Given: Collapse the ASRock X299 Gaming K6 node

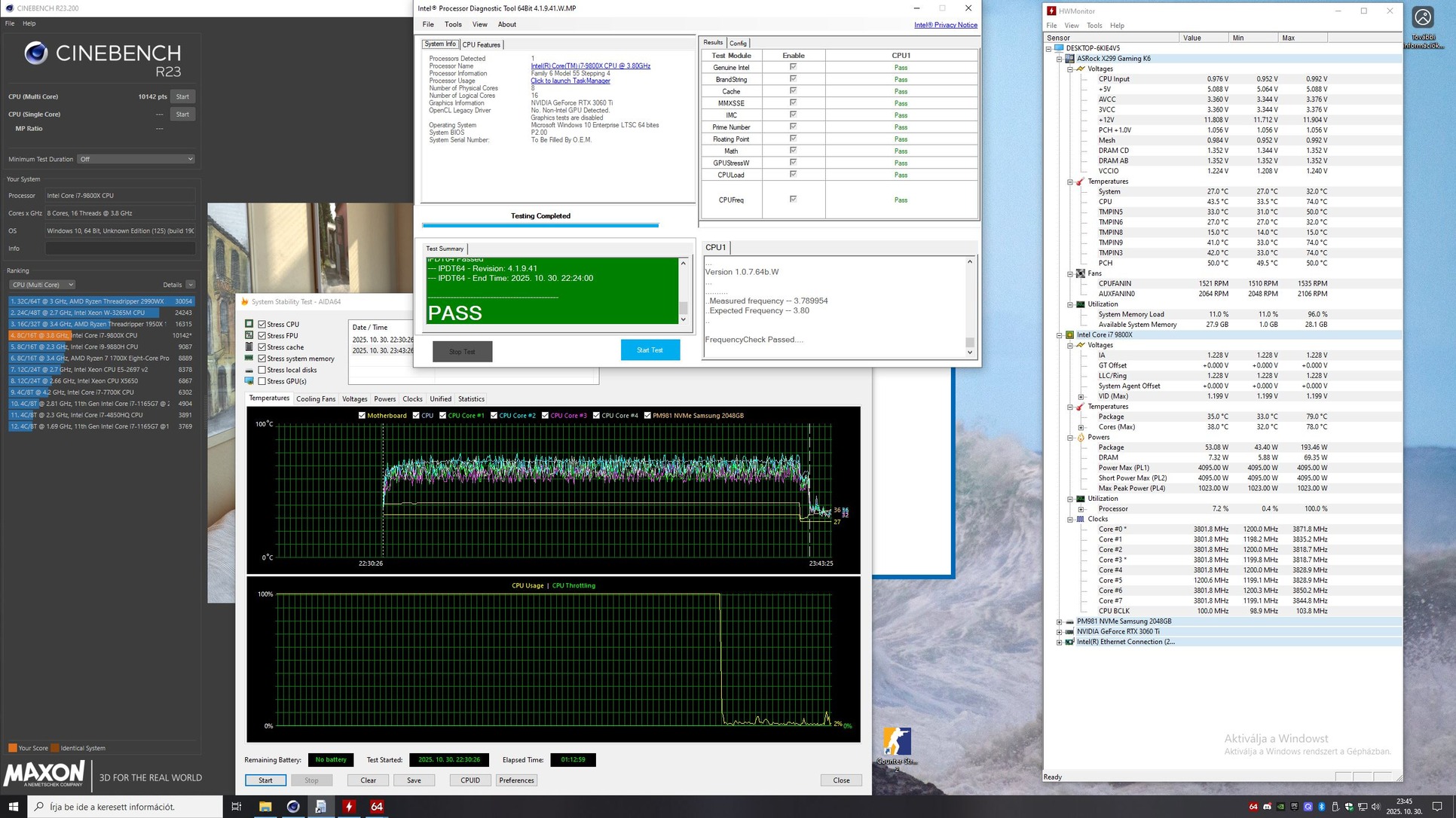Looking at the screenshot, I should click(x=1059, y=59).
